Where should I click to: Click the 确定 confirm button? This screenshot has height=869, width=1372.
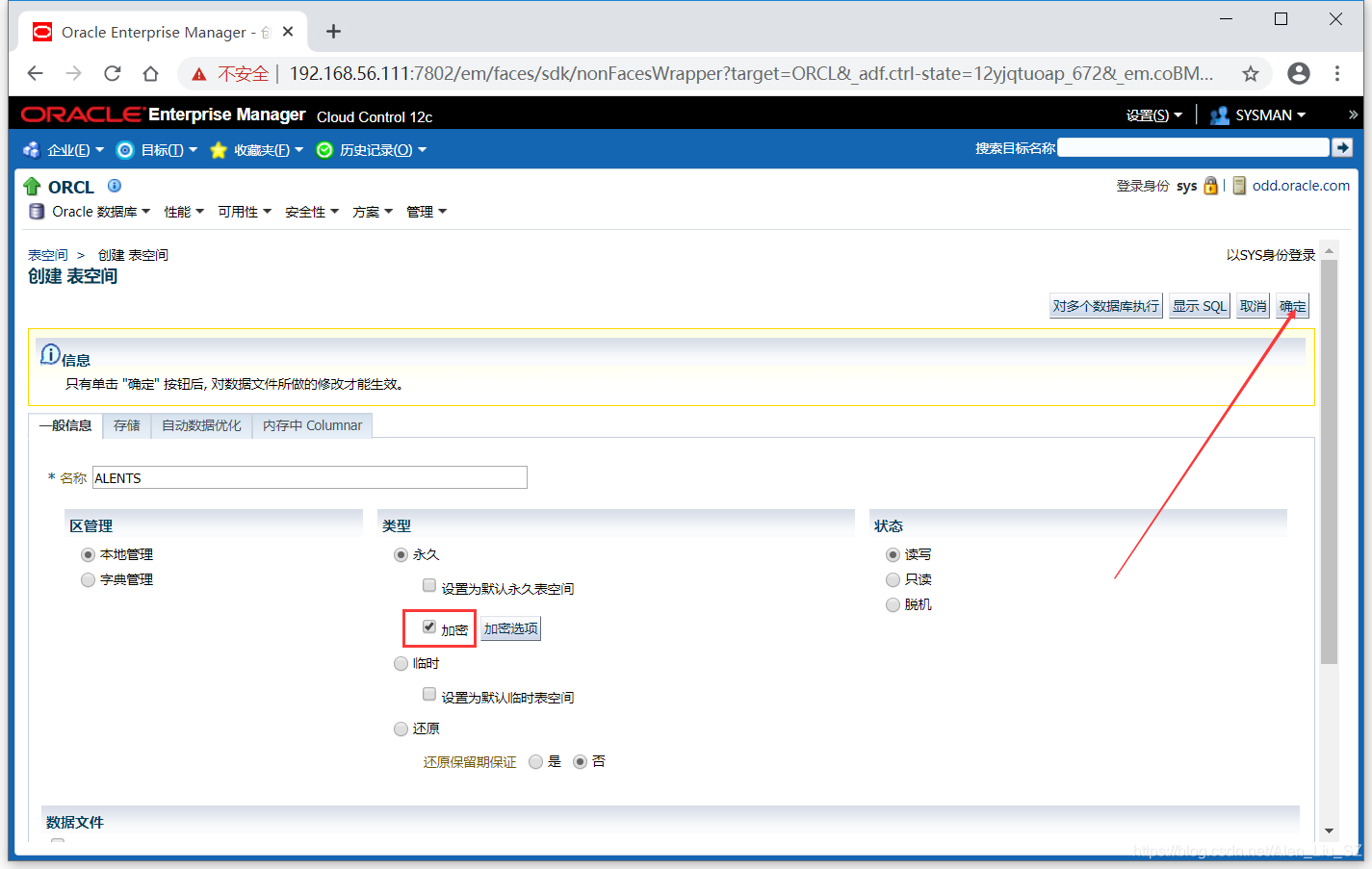click(x=1292, y=306)
